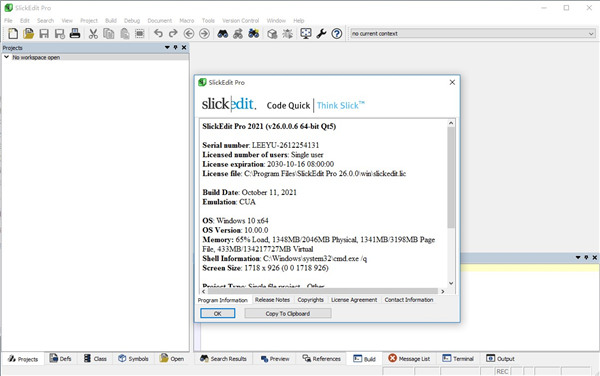
Task: Collapse the No workspace open tree row
Action: tap(7, 57)
